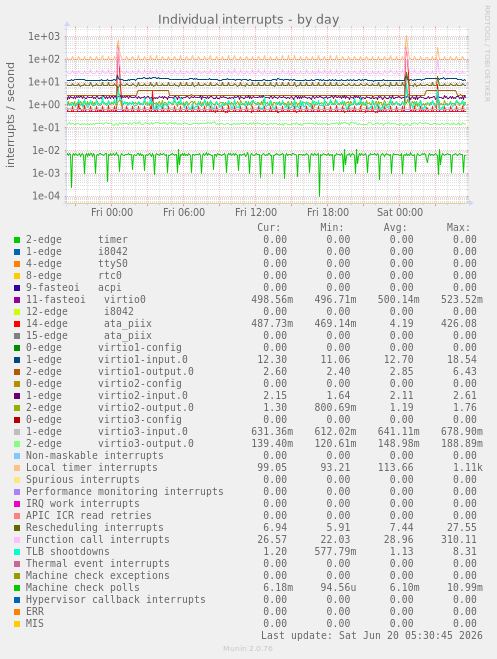Click the Last update timestamp text
The image size is (497, 659).
[x=371, y=635]
